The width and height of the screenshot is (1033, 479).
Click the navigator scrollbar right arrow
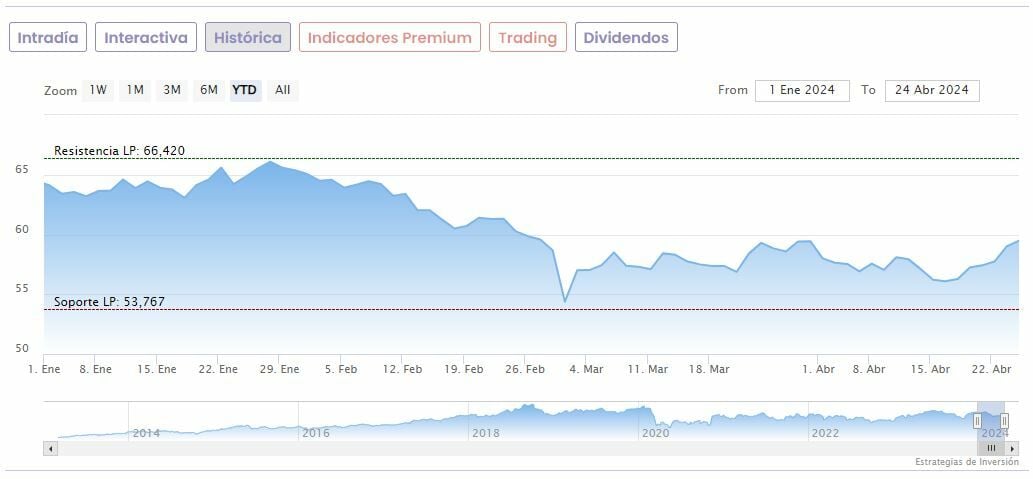click(1013, 449)
